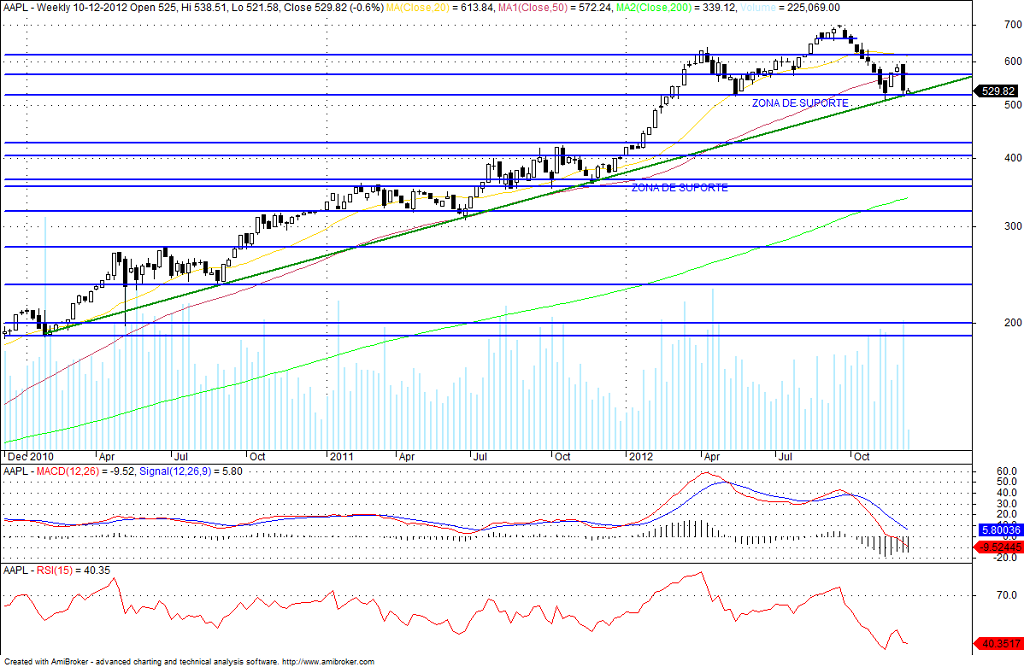Select the MA1(Close,50) = 572.24 label
Screen dimensions: 1024x667
(x=556, y=8)
